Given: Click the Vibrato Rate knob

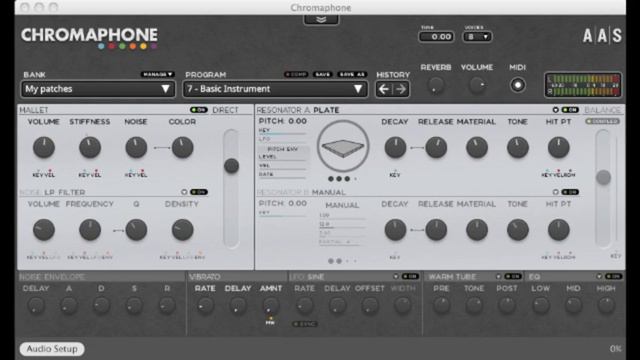Looking at the screenshot, I should (205, 305).
